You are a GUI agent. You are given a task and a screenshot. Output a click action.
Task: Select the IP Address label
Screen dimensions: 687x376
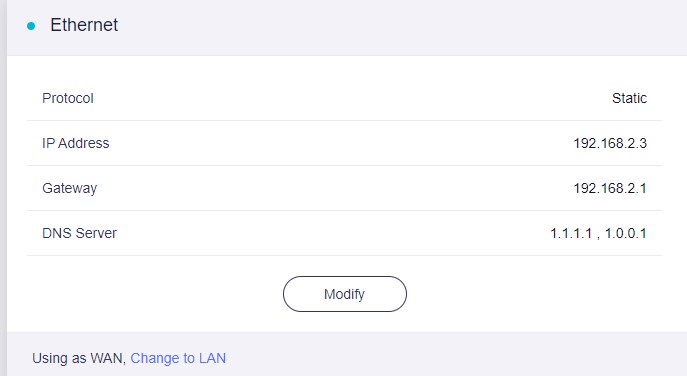[x=76, y=143]
